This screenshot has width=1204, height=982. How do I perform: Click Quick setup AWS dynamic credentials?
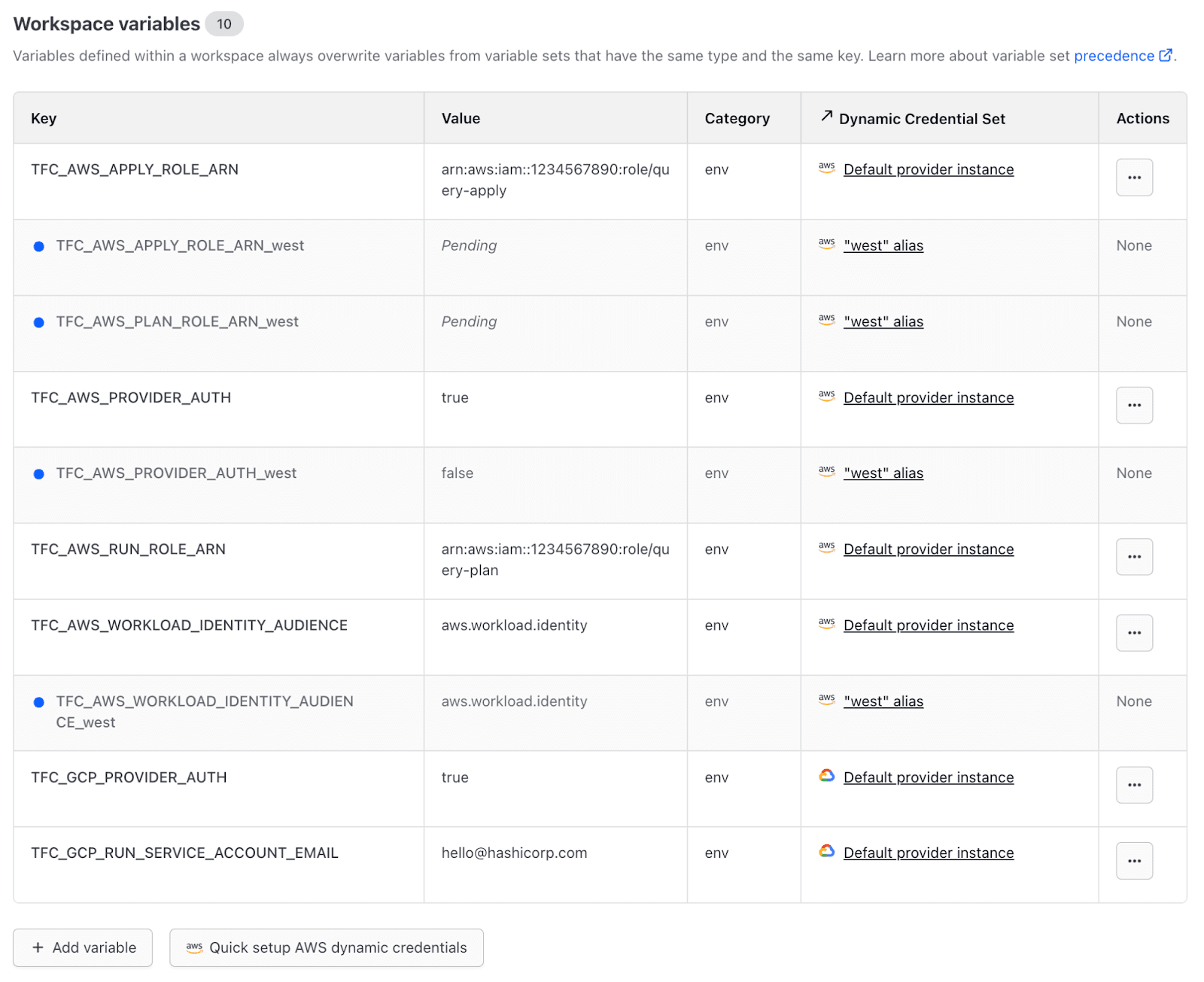point(327,947)
